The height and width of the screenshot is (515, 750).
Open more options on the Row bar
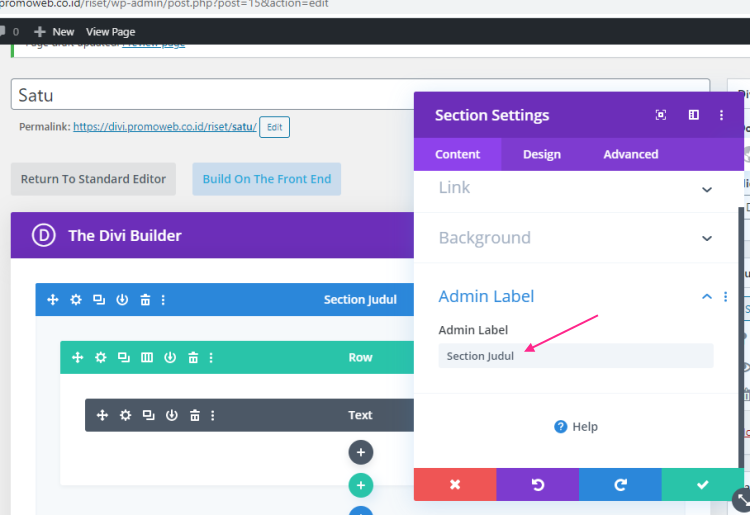tap(211, 358)
